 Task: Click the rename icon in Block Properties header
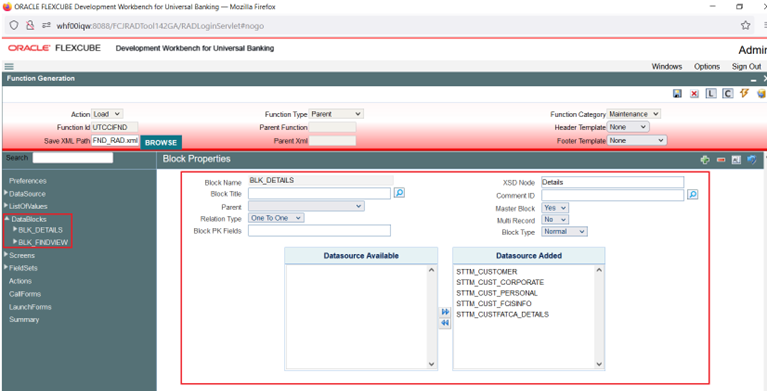click(736, 160)
